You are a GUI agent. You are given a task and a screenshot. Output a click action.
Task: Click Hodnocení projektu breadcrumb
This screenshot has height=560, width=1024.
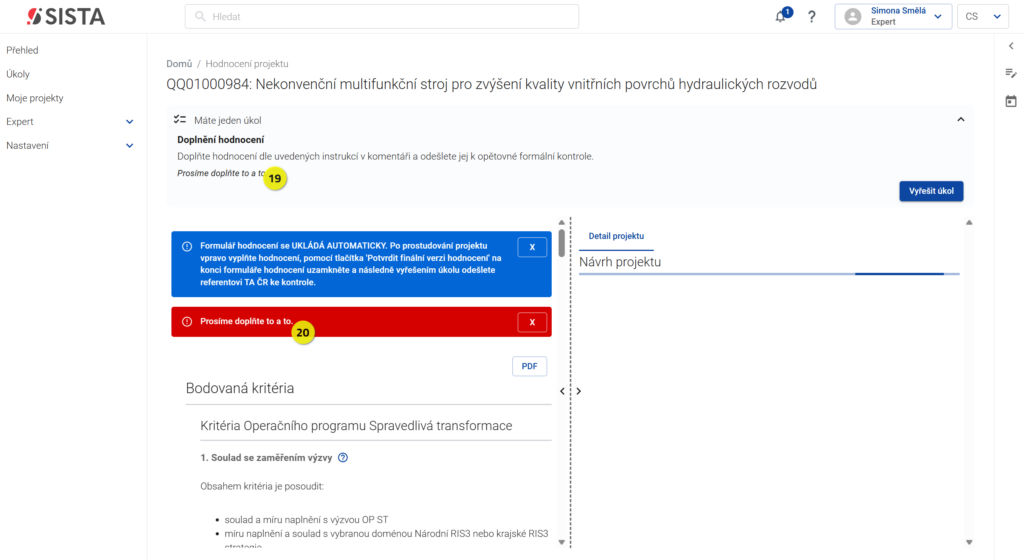pos(247,64)
